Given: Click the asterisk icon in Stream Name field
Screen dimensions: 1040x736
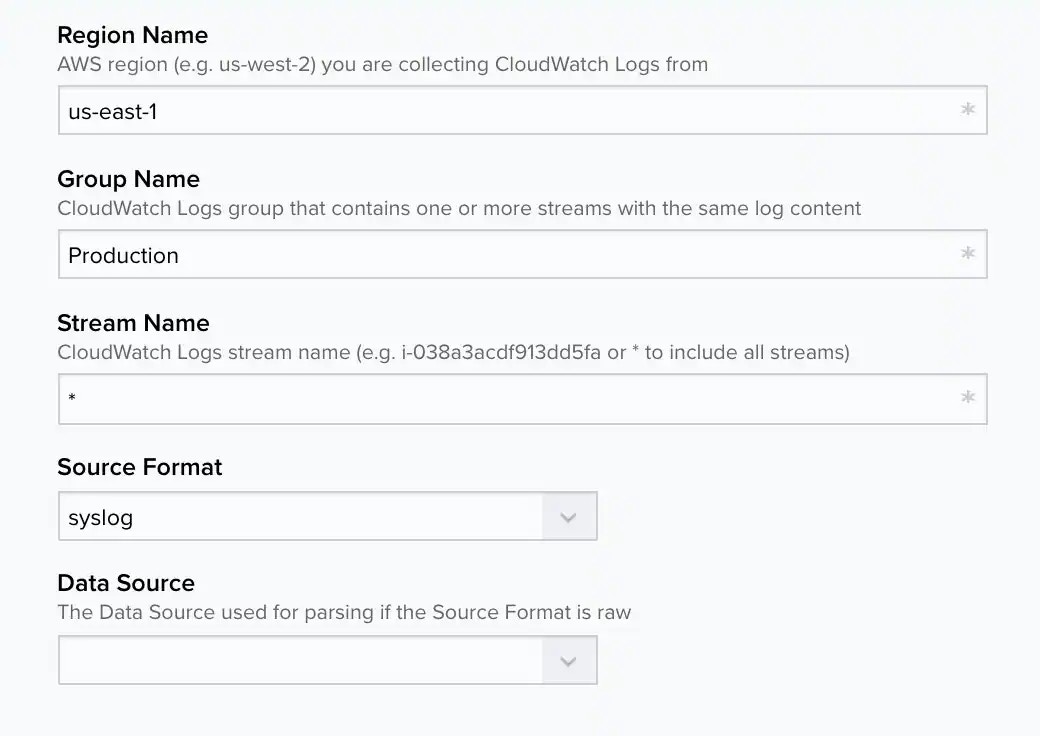Looking at the screenshot, I should (x=967, y=398).
